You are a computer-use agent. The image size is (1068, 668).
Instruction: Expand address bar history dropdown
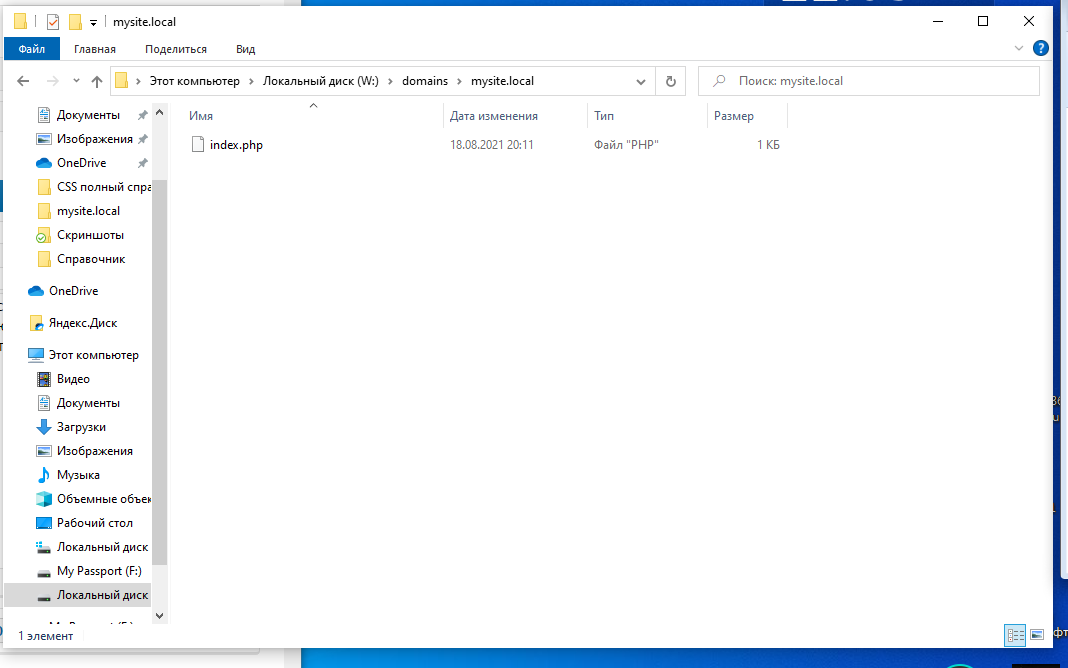click(641, 81)
